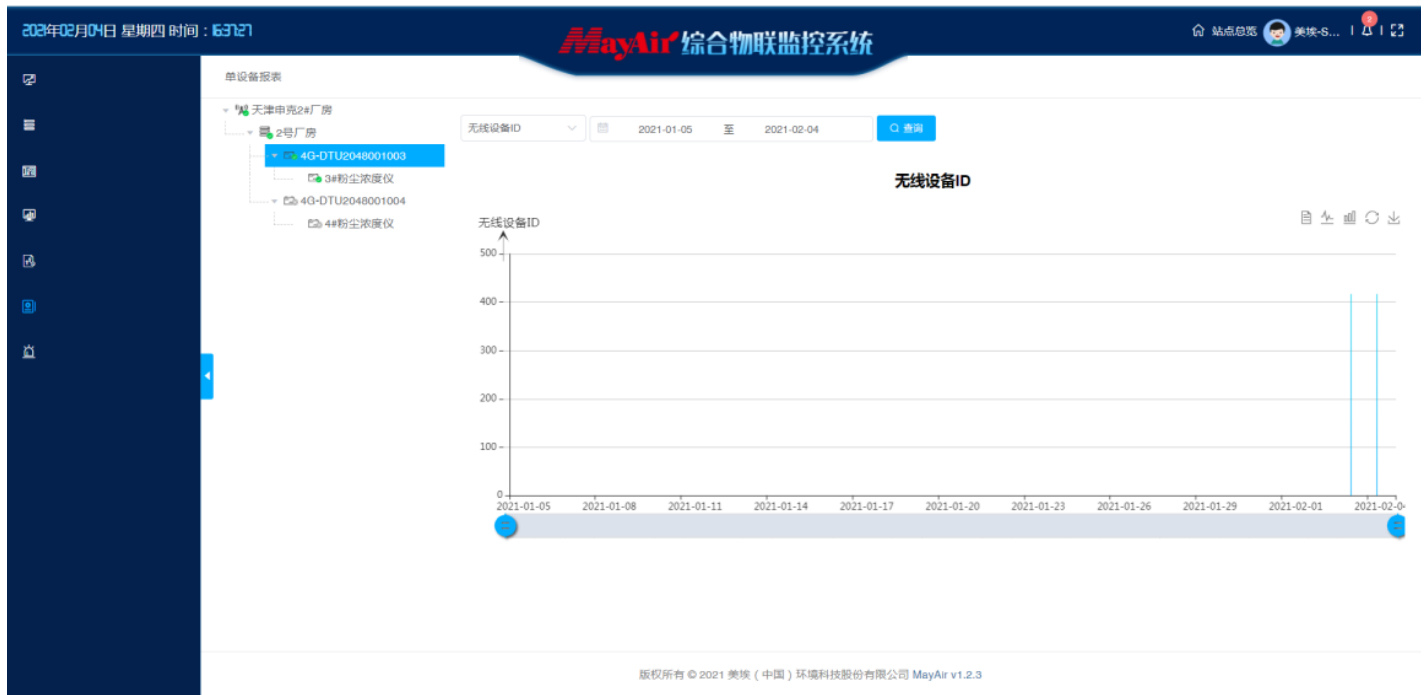Click the y-axis label 无线设备ID
This screenshot has height=695, width=1428.
pyautogui.click(x=509, y=222)
